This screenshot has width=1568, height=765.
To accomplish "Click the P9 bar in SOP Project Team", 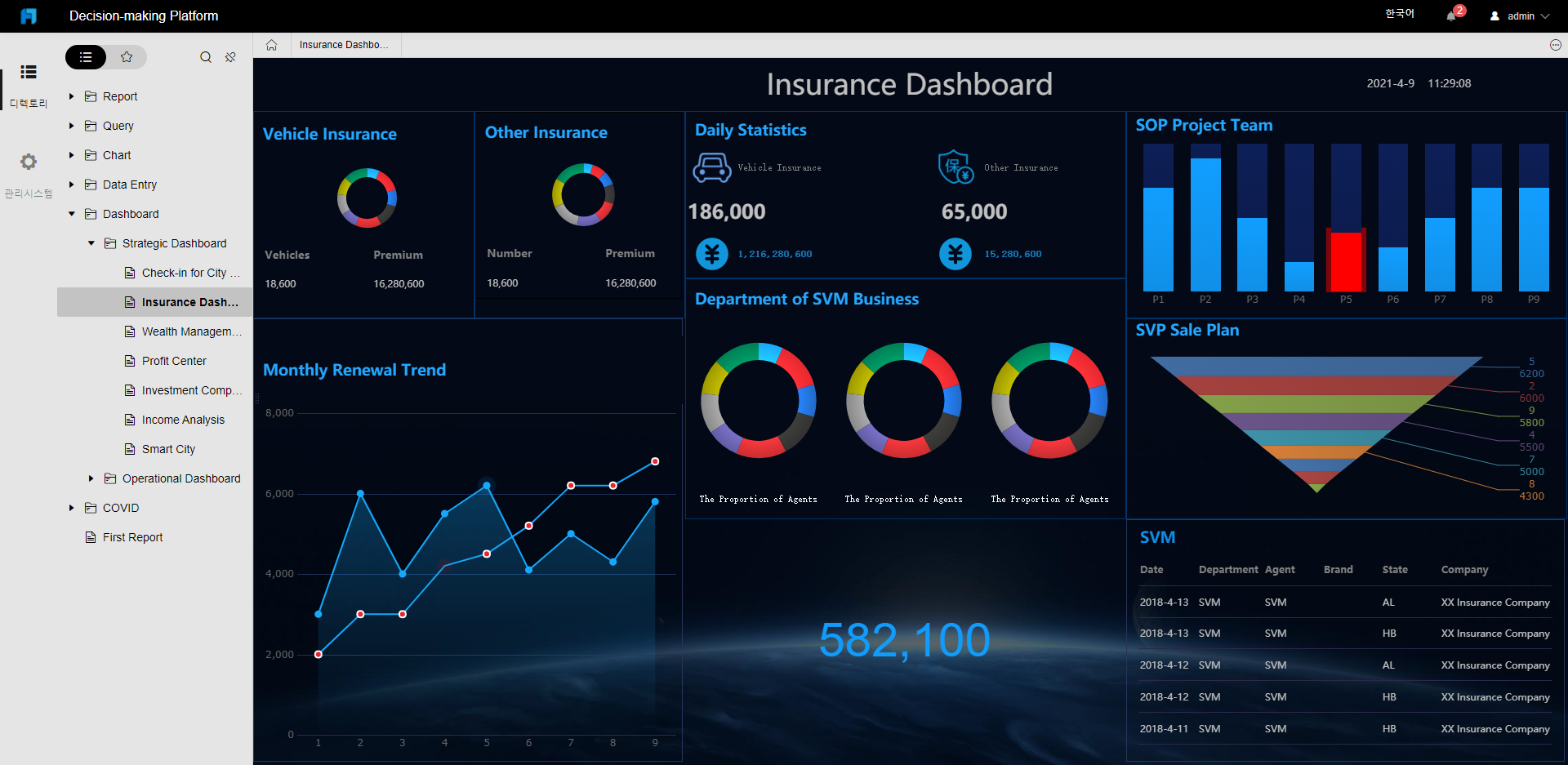I will [x=1534, y=239].
